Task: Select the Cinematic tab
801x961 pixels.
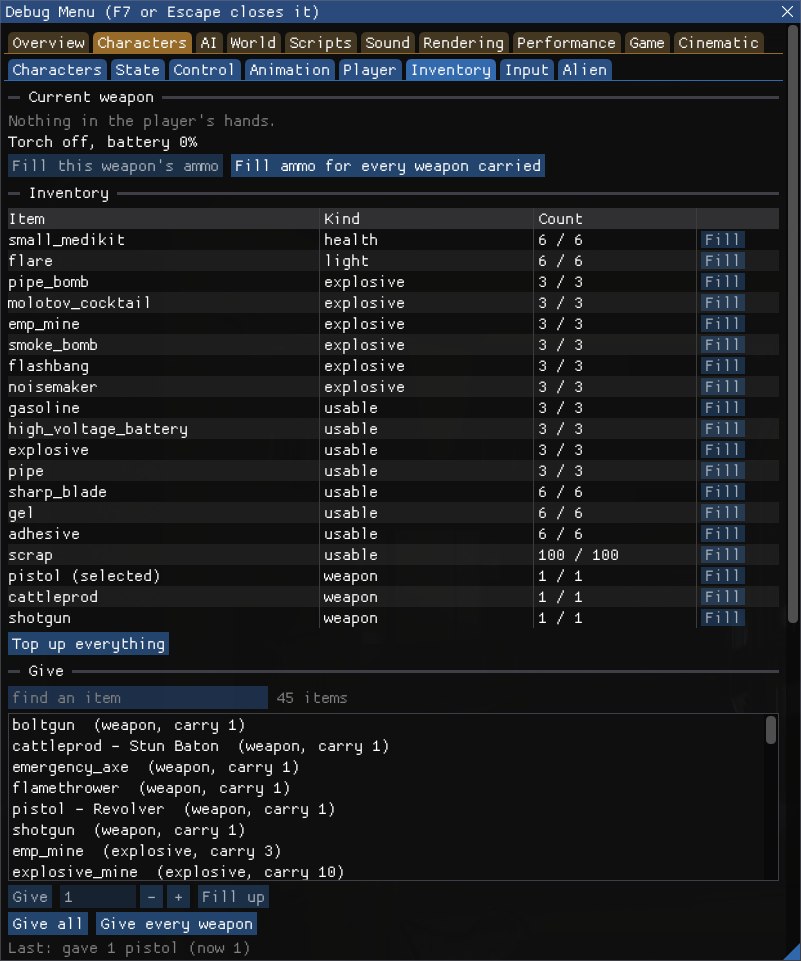Action: coord(718,43)
